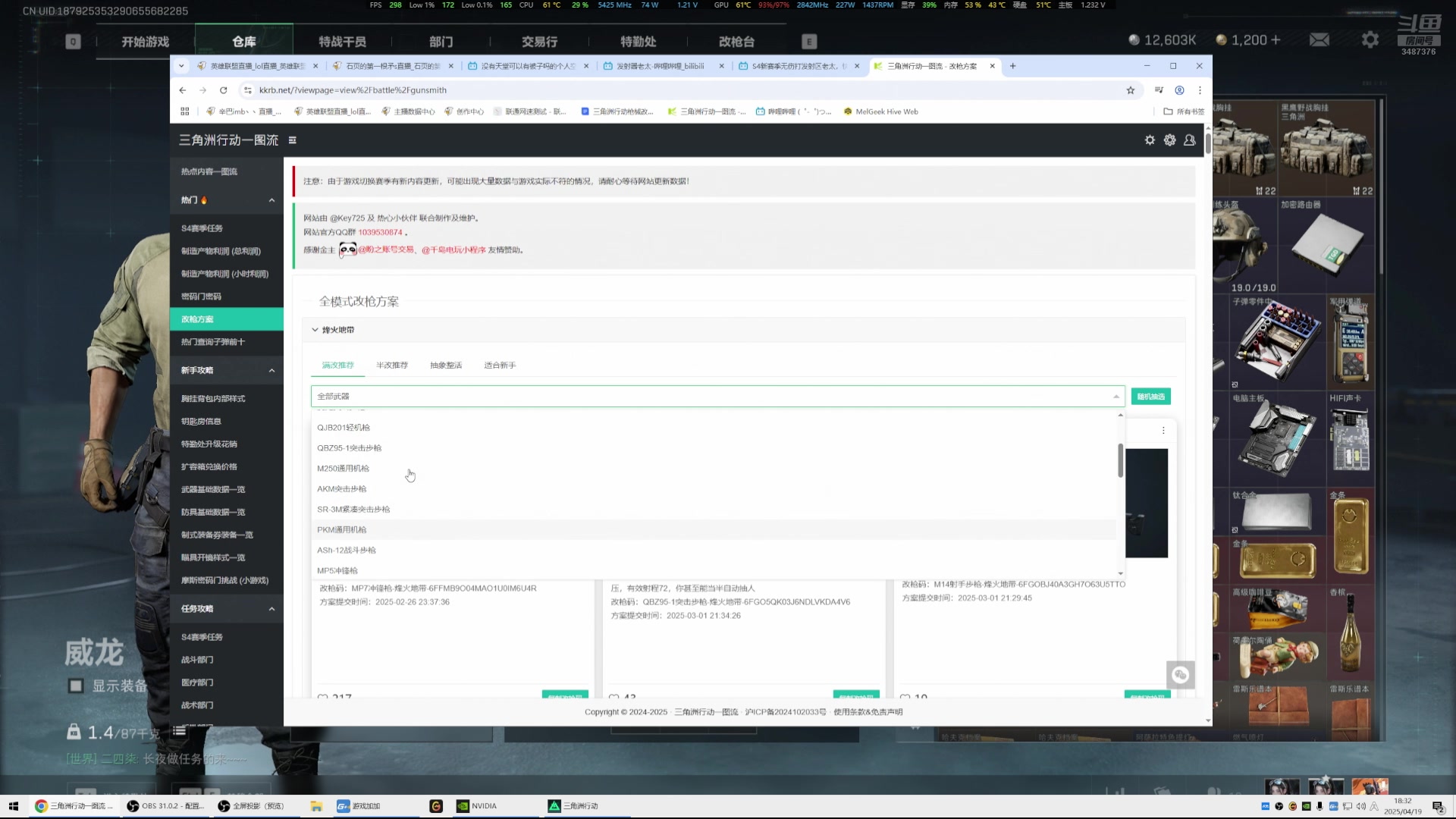
Task: Select PKM通用机枪 from the weapon list
Action: [x=713, y=530]
